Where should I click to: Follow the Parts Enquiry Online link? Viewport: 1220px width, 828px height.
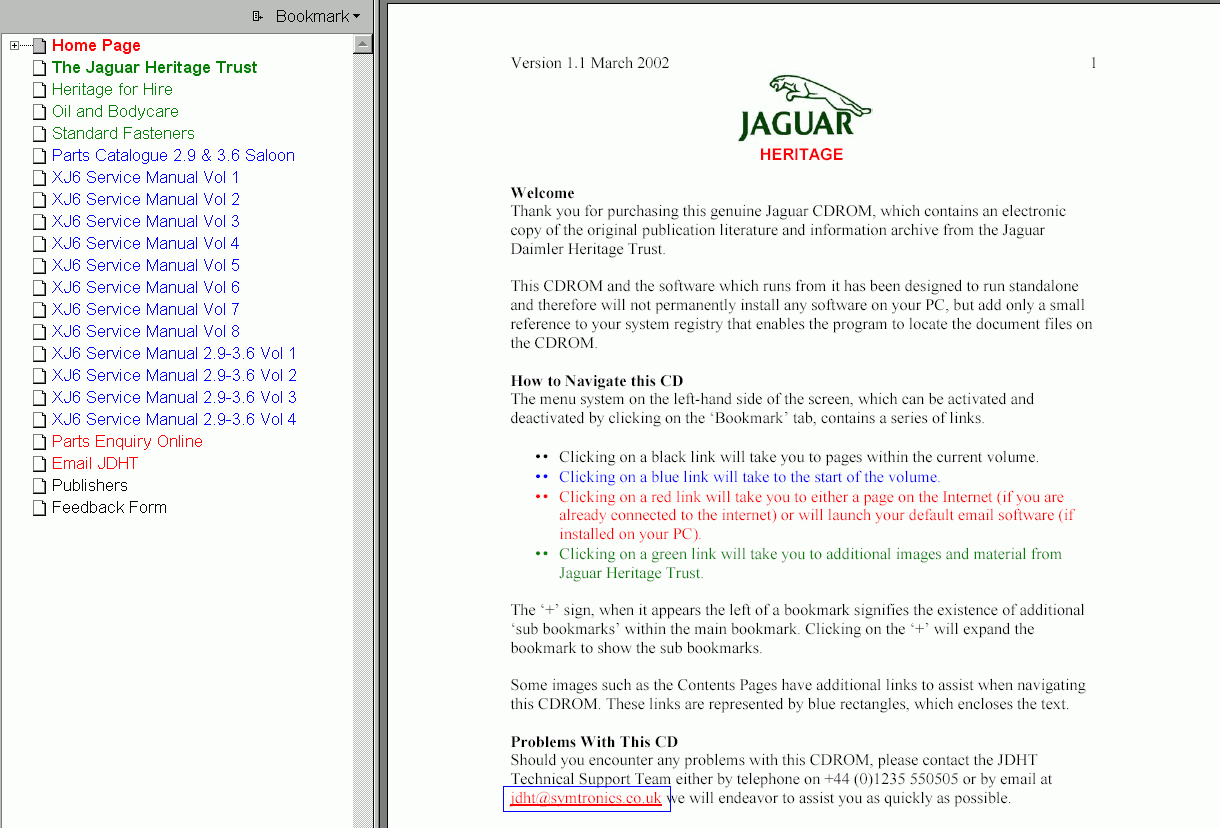[x=127, y=441]
